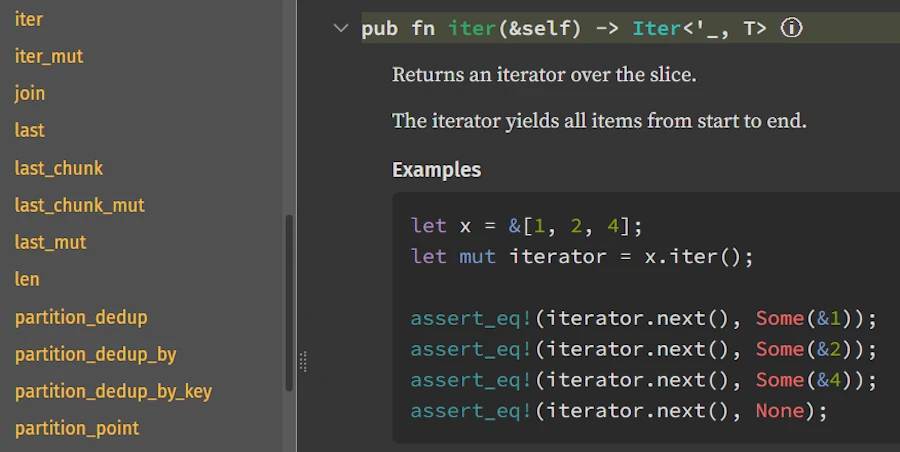Click the sidebar vertical scrollbar thumb
Screen dimensions: 900x452
point(289,300)
